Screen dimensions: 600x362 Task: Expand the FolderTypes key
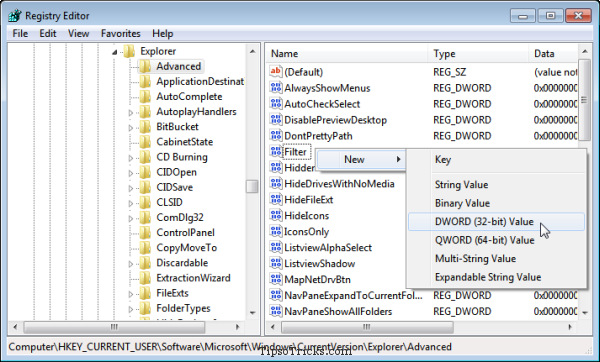click(130, 309)
